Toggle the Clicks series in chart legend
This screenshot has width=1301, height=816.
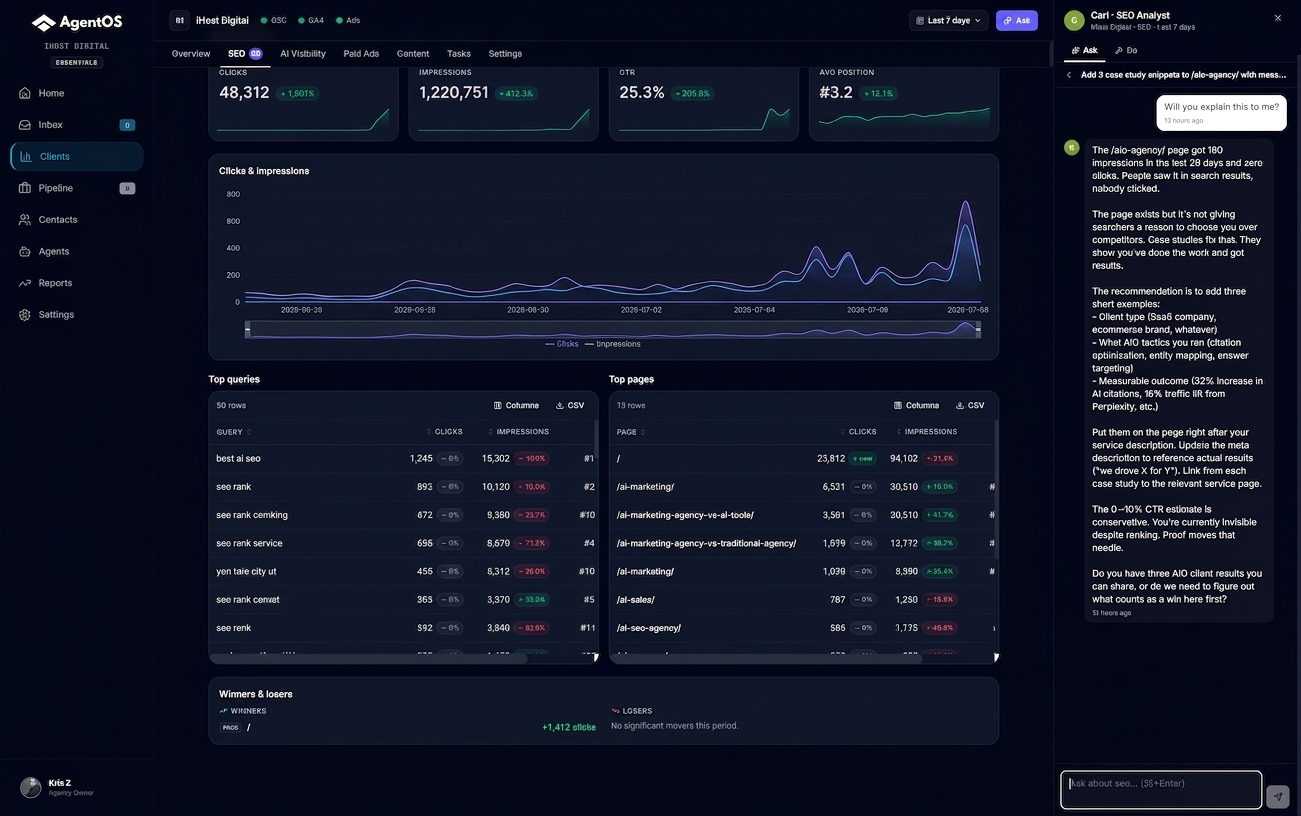562,343
